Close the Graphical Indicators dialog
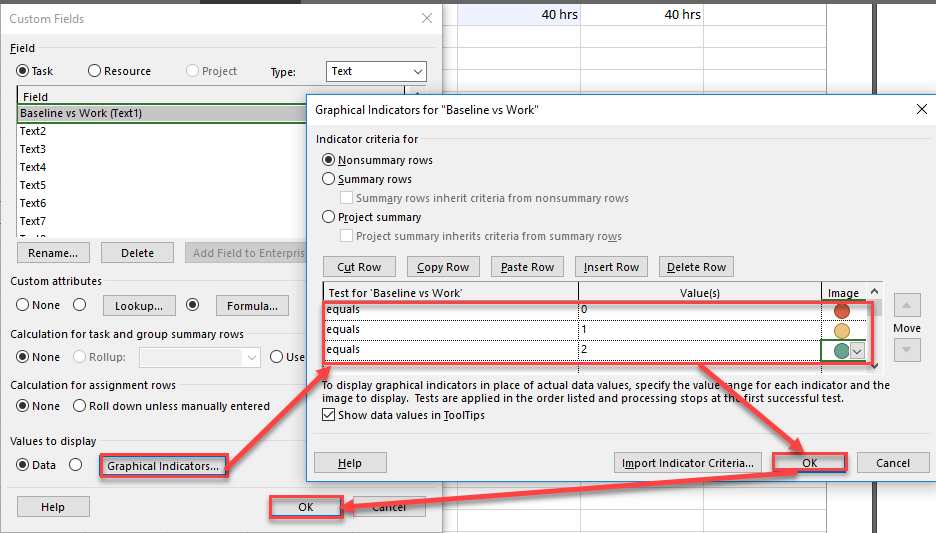 coord(920,108)
